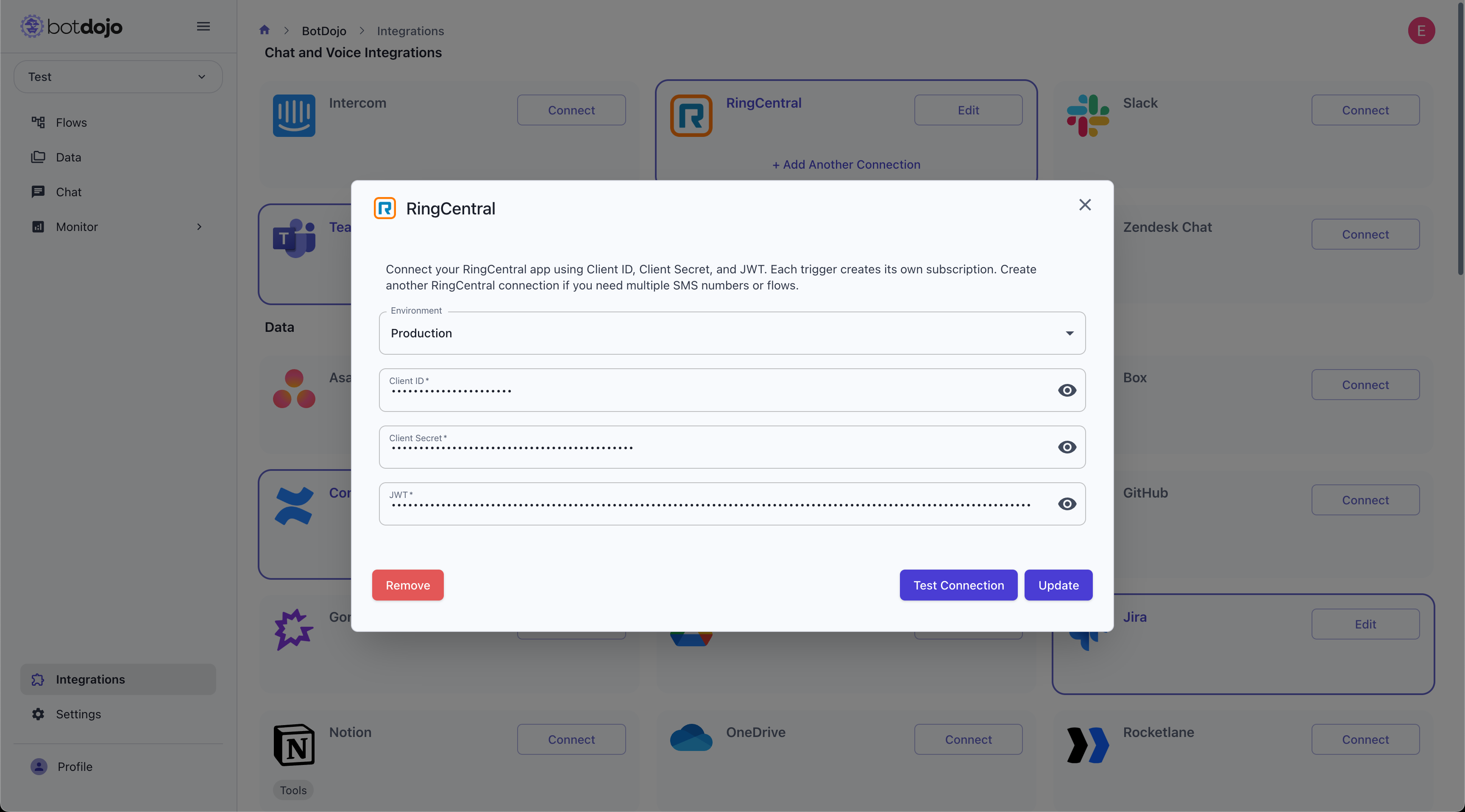Open Monitor in the sidebar

tap(118, 227)
